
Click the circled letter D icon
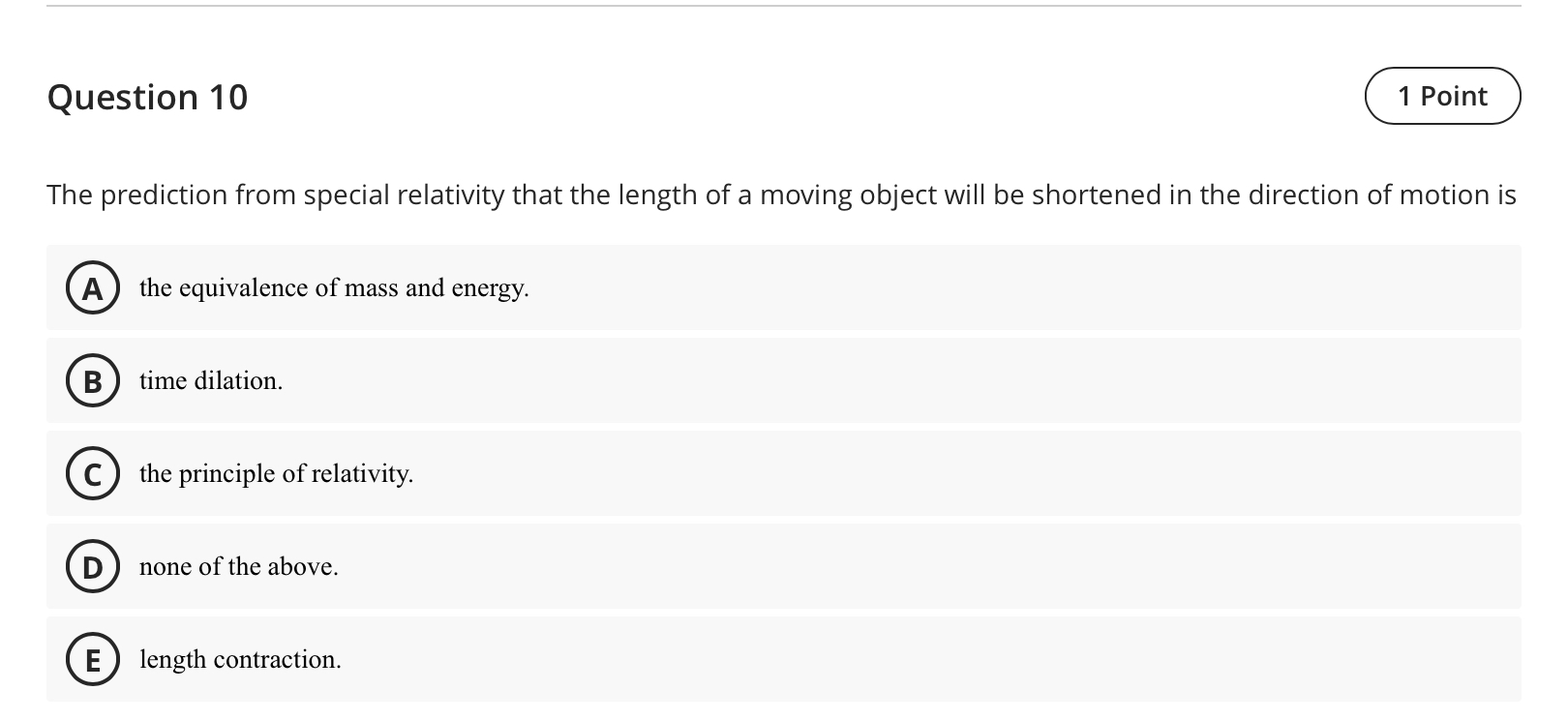[x=92, y=567]
